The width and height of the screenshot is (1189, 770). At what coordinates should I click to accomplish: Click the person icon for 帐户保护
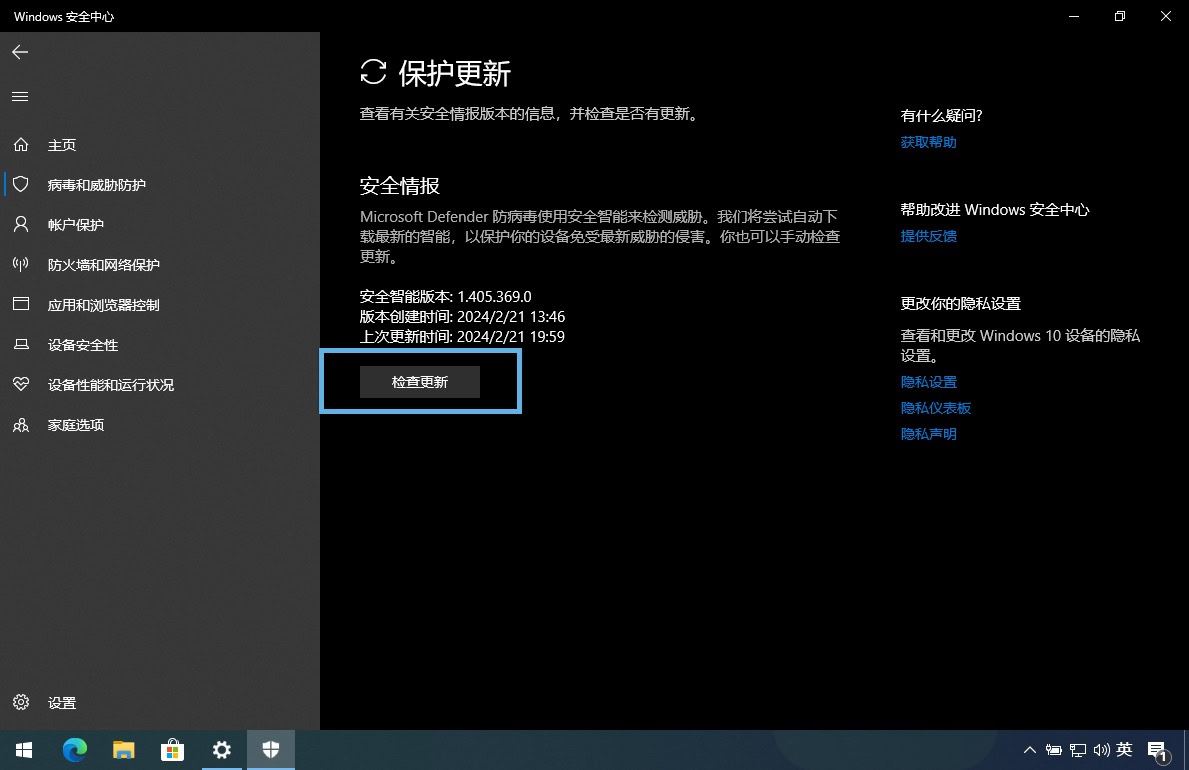(x=21, y=225)
